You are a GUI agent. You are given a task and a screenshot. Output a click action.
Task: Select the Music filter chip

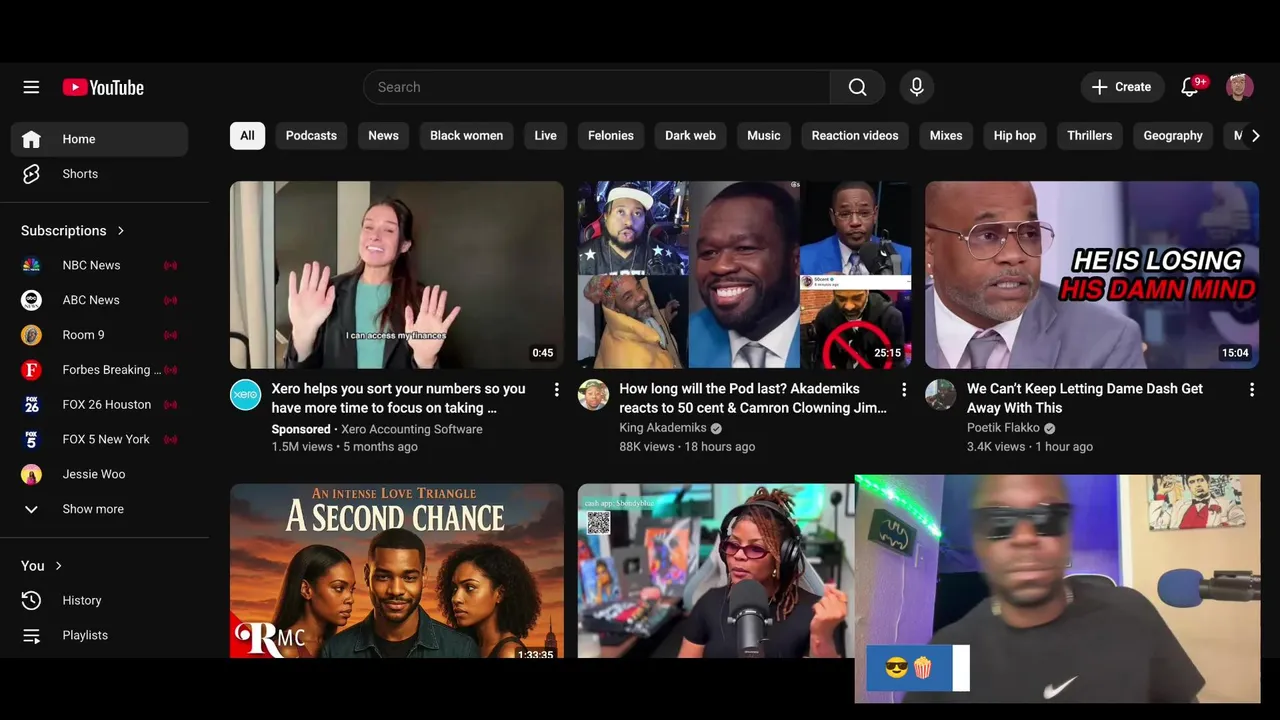click(763, 136)
